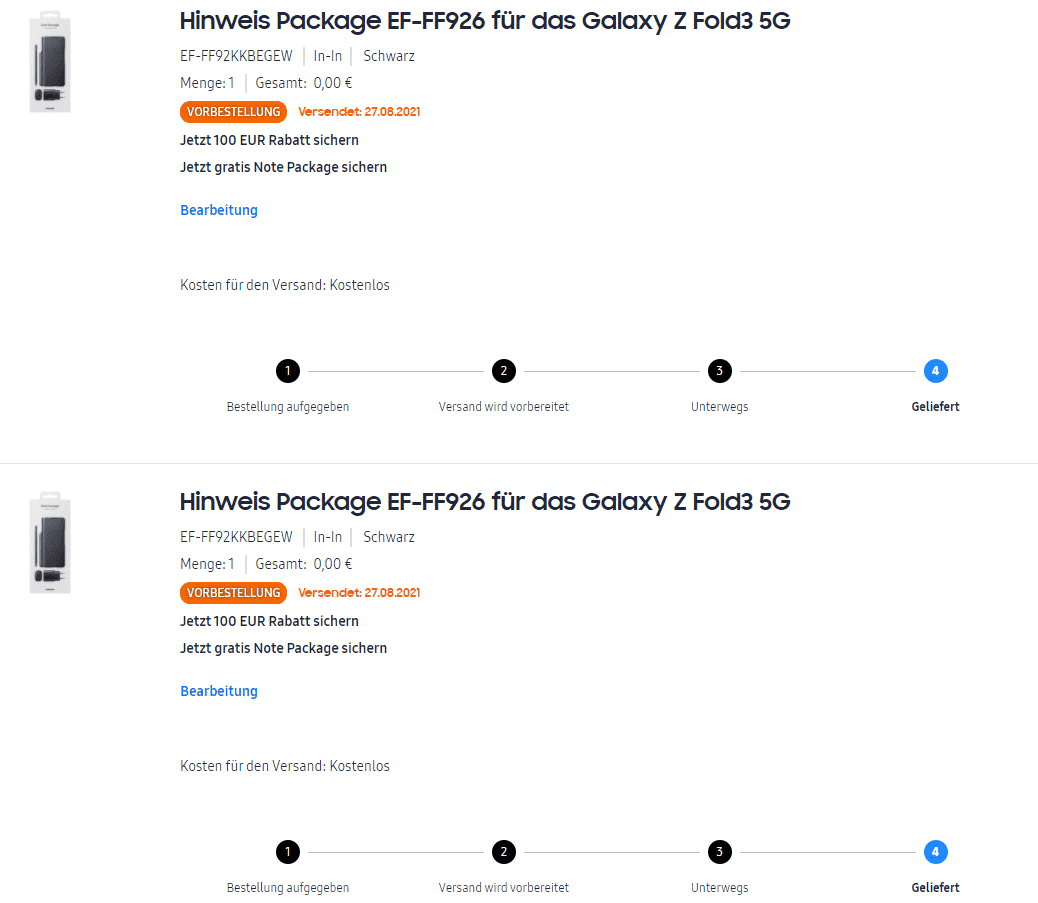
Task: Click second product thumbnail image
Action: [x=50, y=543]
